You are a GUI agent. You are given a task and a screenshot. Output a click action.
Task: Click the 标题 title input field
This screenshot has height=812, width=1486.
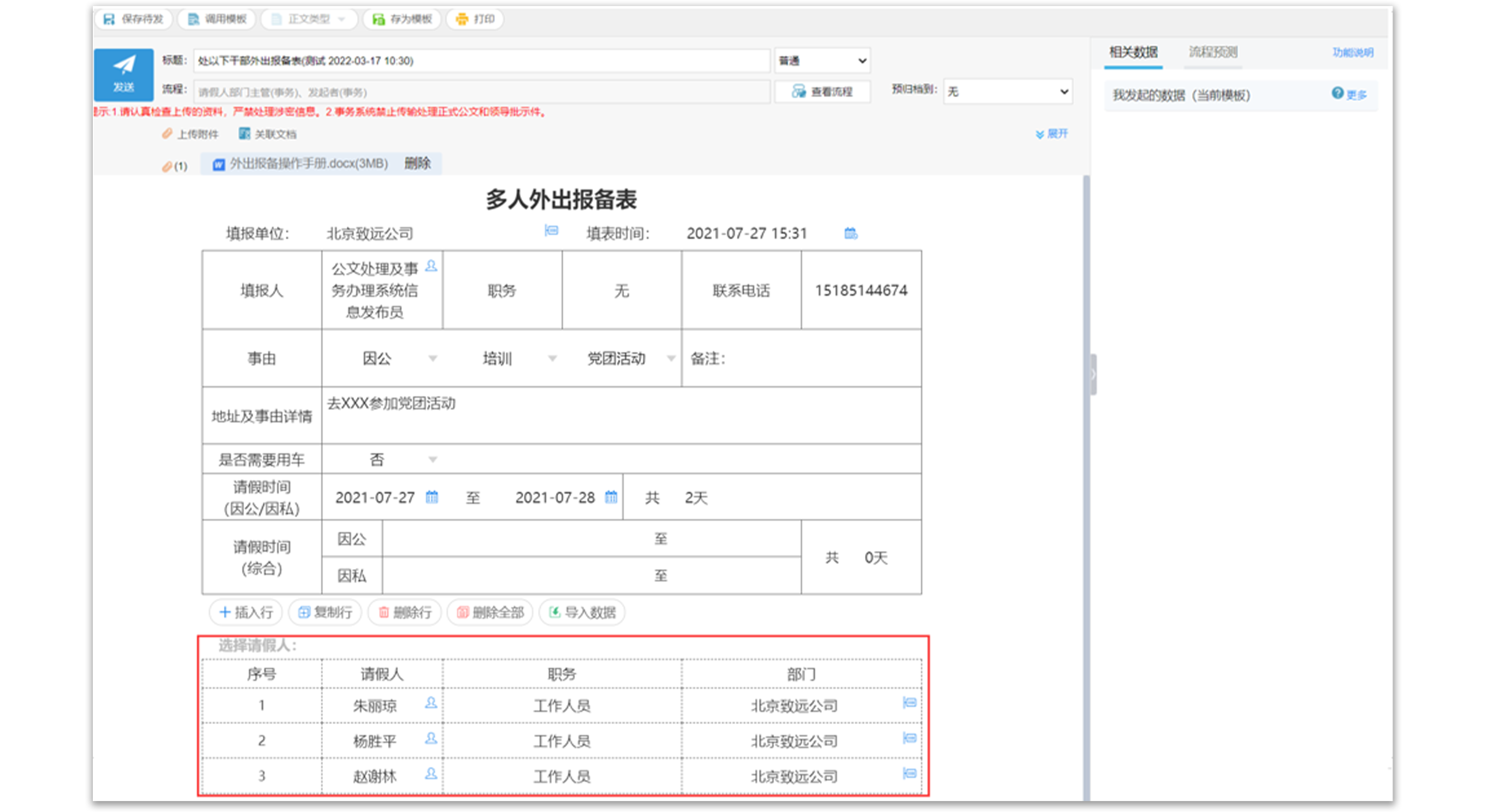pos(482,61)
